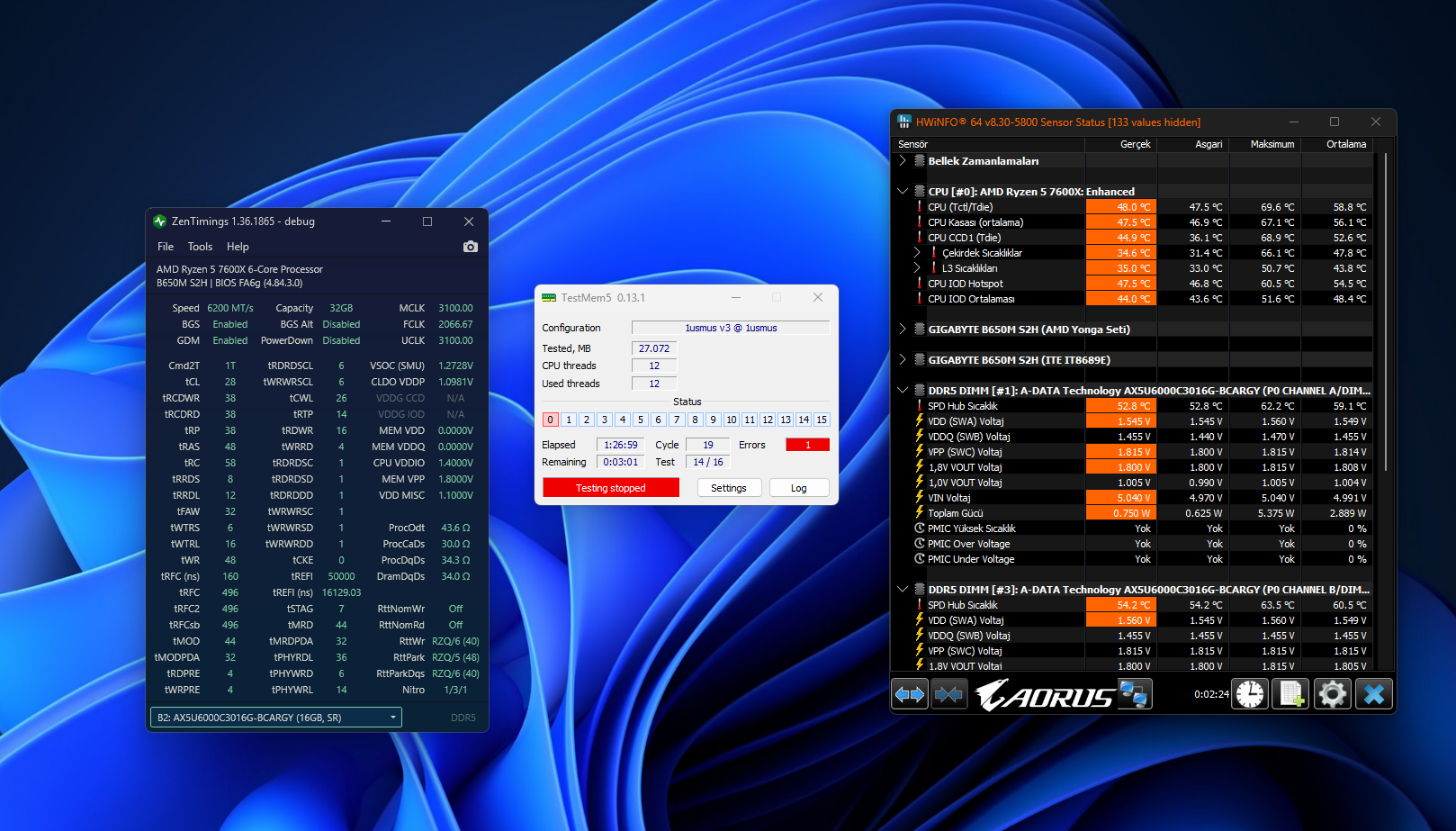Open the File menu in ZenTimings
Screen dimensions: 1456x831
pos(166,247)
